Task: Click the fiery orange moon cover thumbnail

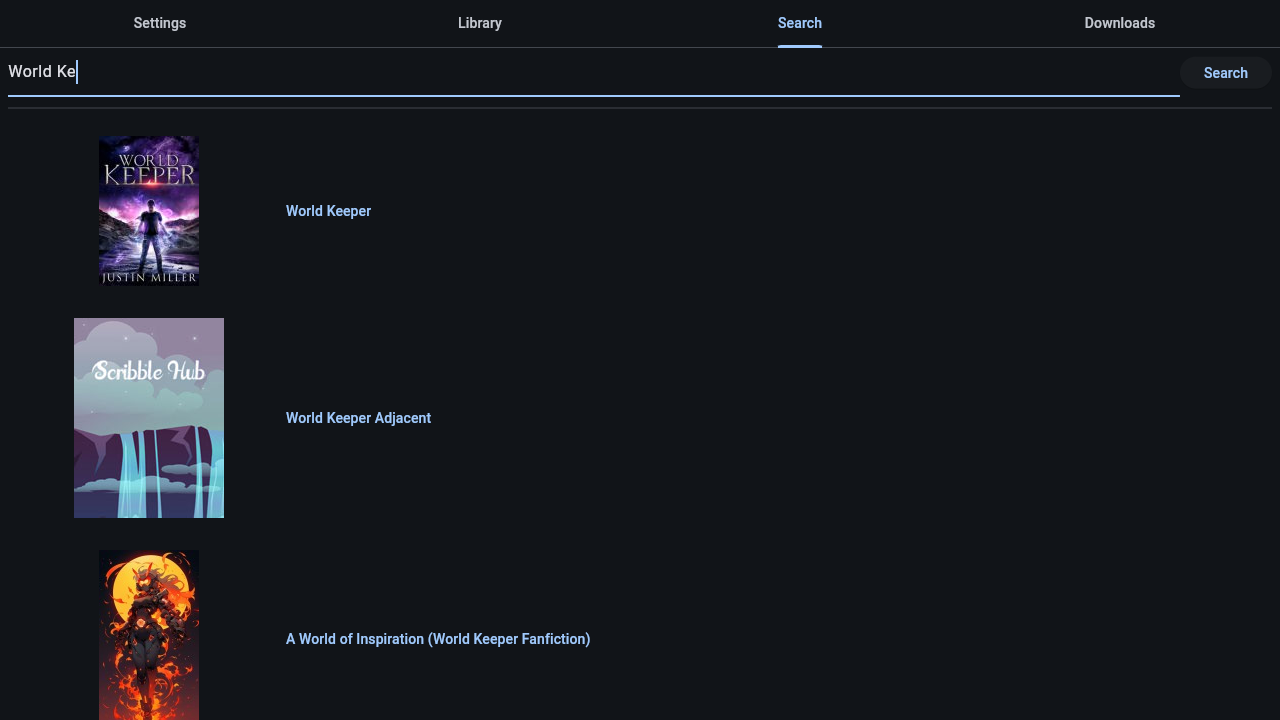Action: [x=149, y=635]
